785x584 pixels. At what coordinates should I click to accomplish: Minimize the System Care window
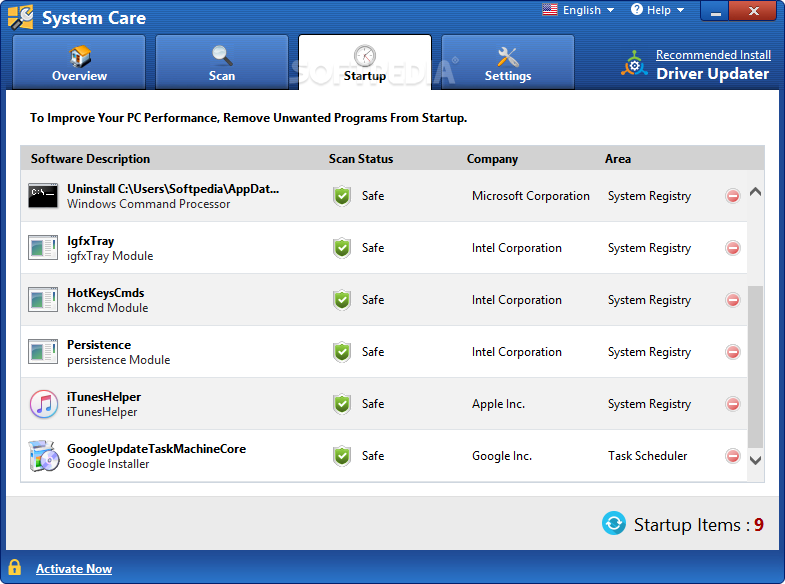715,11
